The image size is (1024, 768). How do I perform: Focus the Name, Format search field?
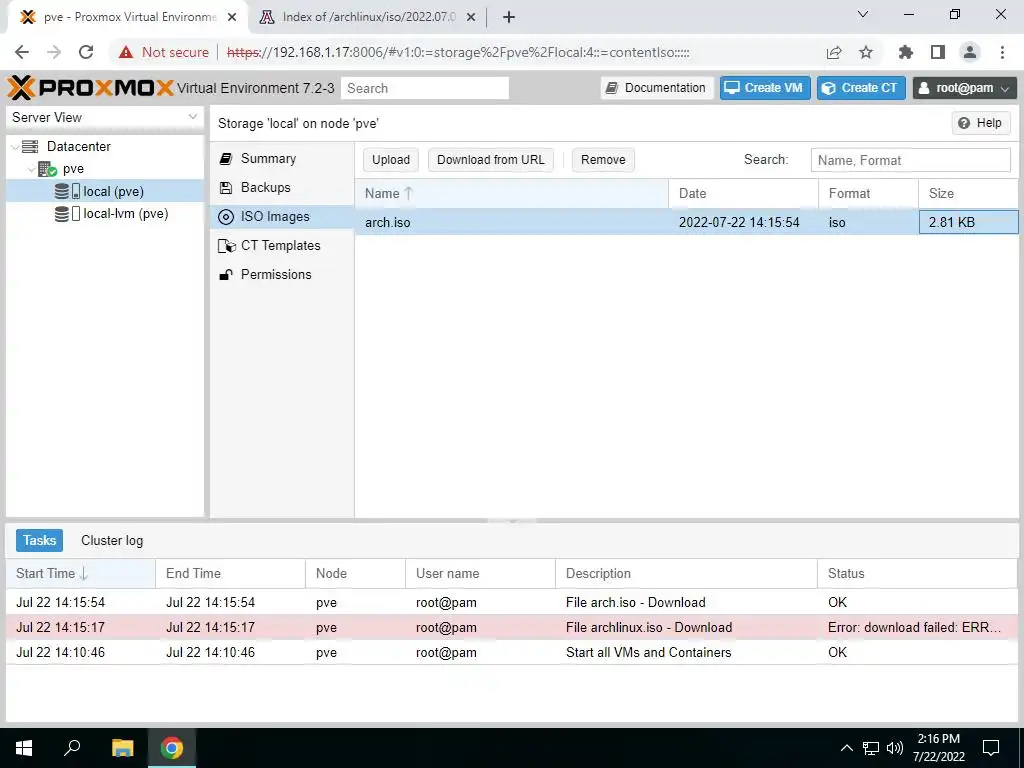[910, 160]
